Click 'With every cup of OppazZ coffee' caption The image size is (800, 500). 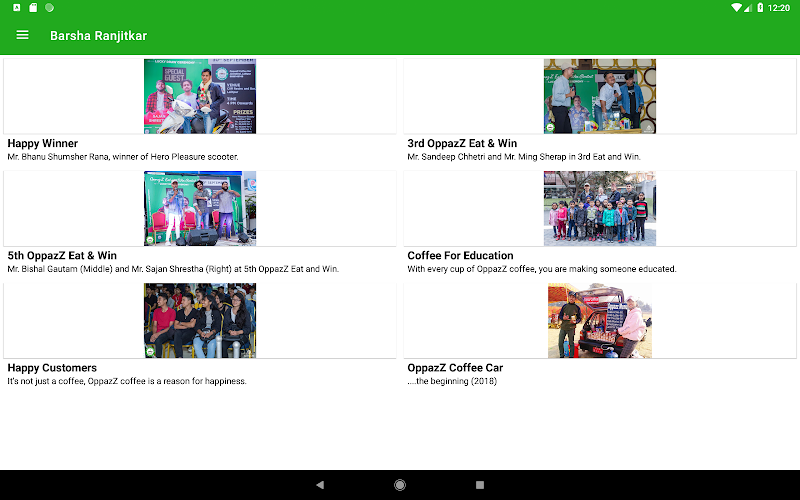point(542,269)
